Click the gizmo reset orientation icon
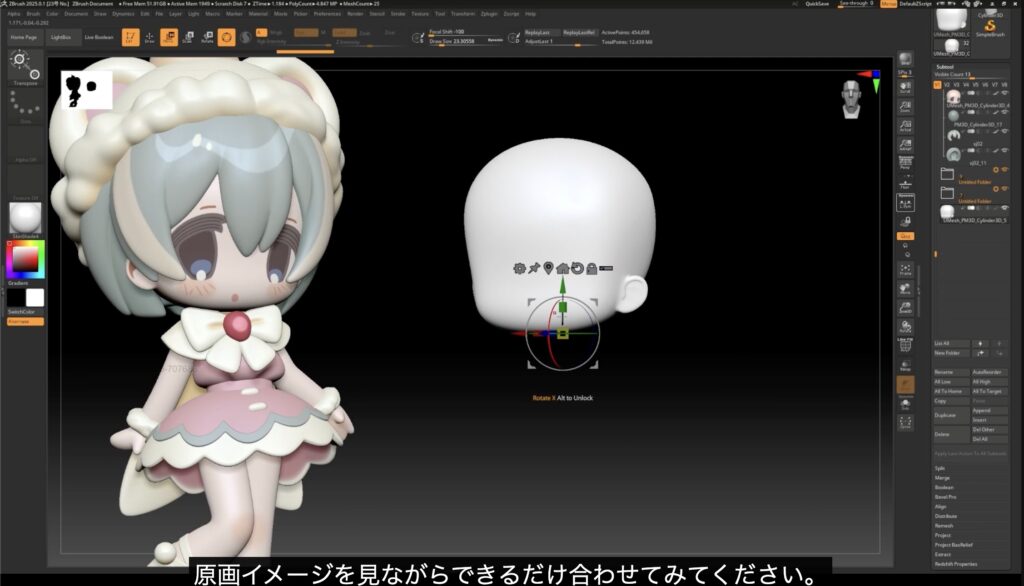 point(577,268)
